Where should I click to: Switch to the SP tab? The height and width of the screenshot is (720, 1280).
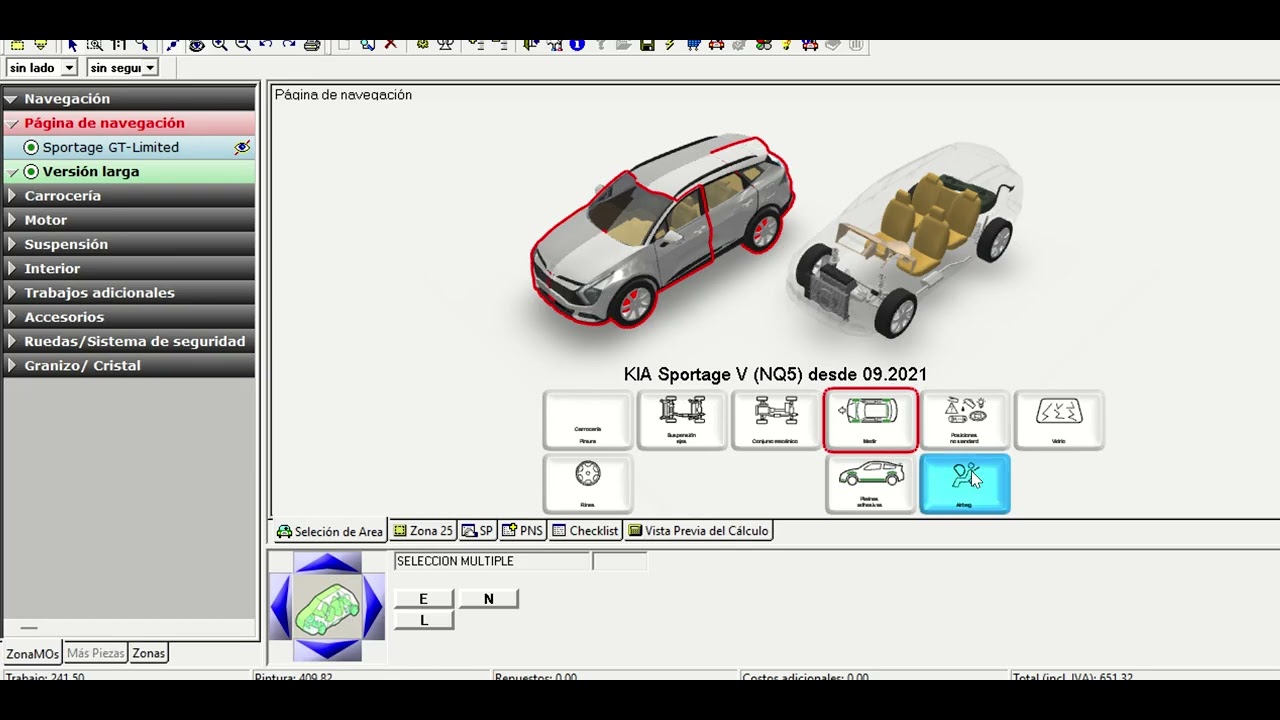coord(477,531)
